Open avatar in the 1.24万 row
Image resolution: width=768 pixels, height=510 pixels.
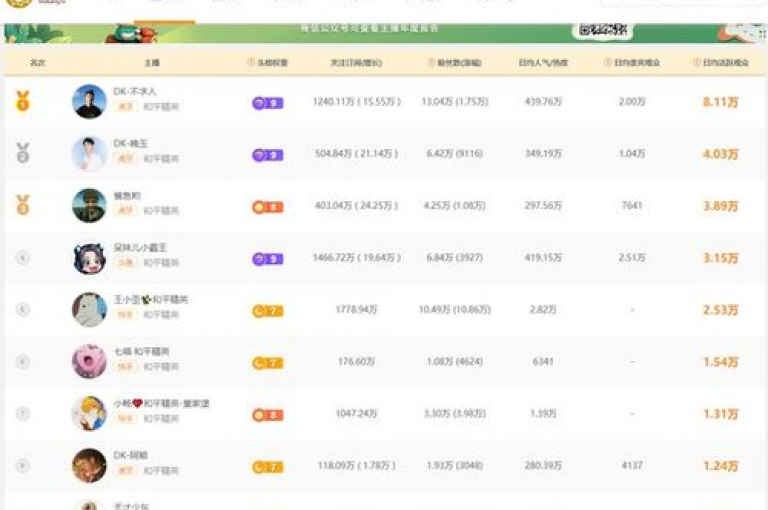click(89, 465)
